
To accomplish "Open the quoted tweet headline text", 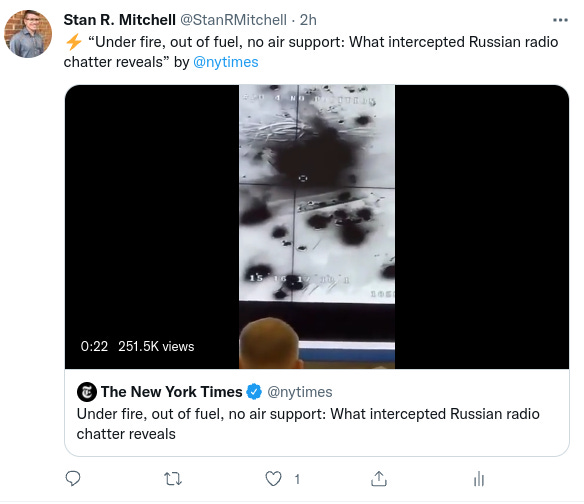I will point(308,424).
